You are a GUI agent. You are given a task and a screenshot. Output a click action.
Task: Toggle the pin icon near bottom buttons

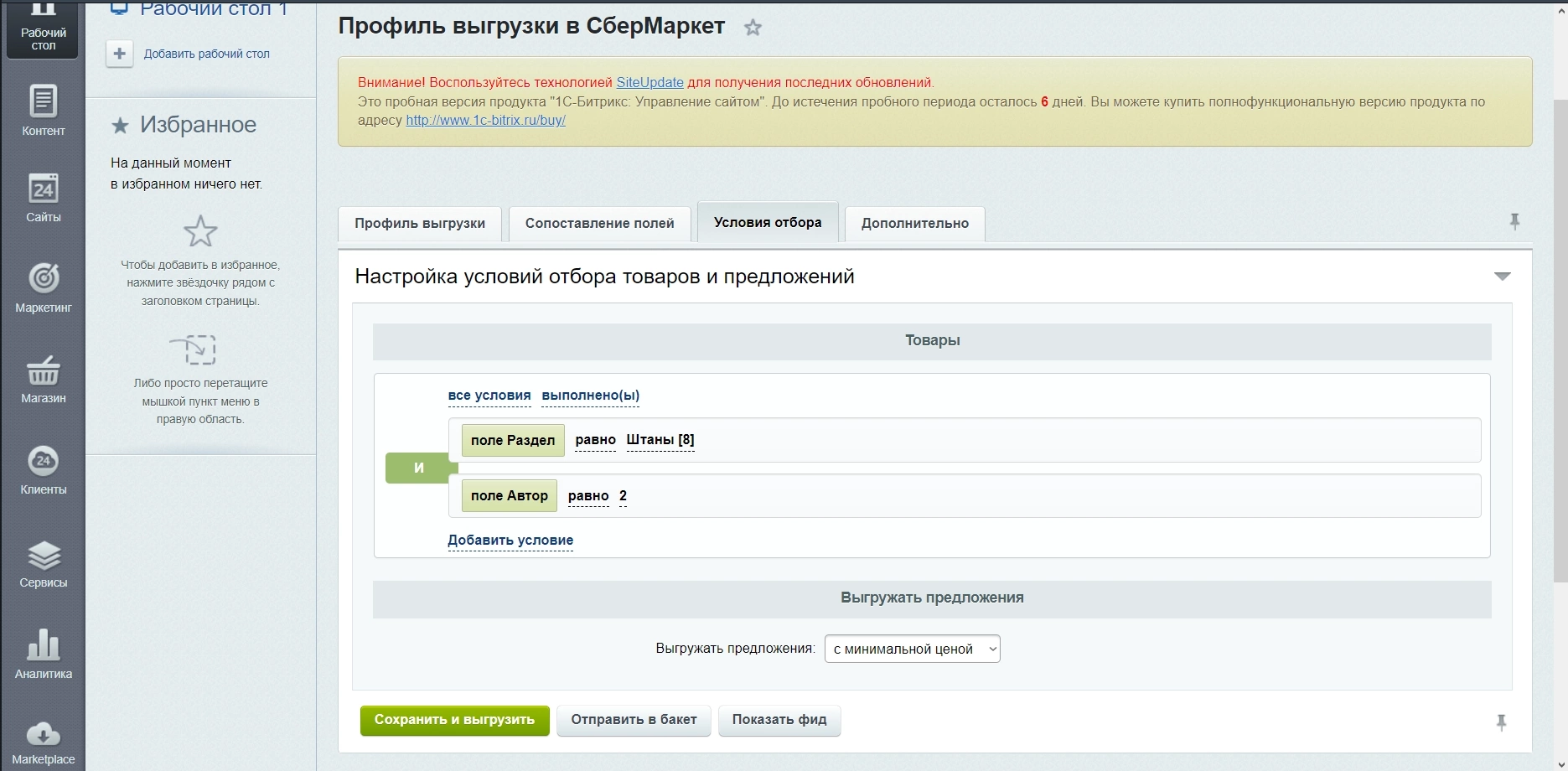pyautogui.click(x=1500, y=722)
